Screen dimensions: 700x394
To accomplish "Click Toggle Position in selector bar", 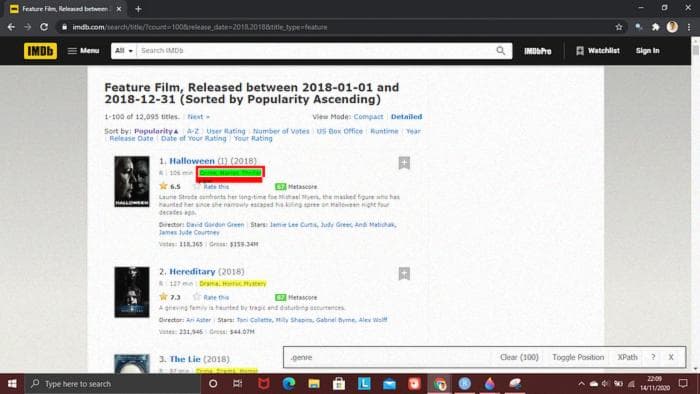I will click(x=578, y=357).
